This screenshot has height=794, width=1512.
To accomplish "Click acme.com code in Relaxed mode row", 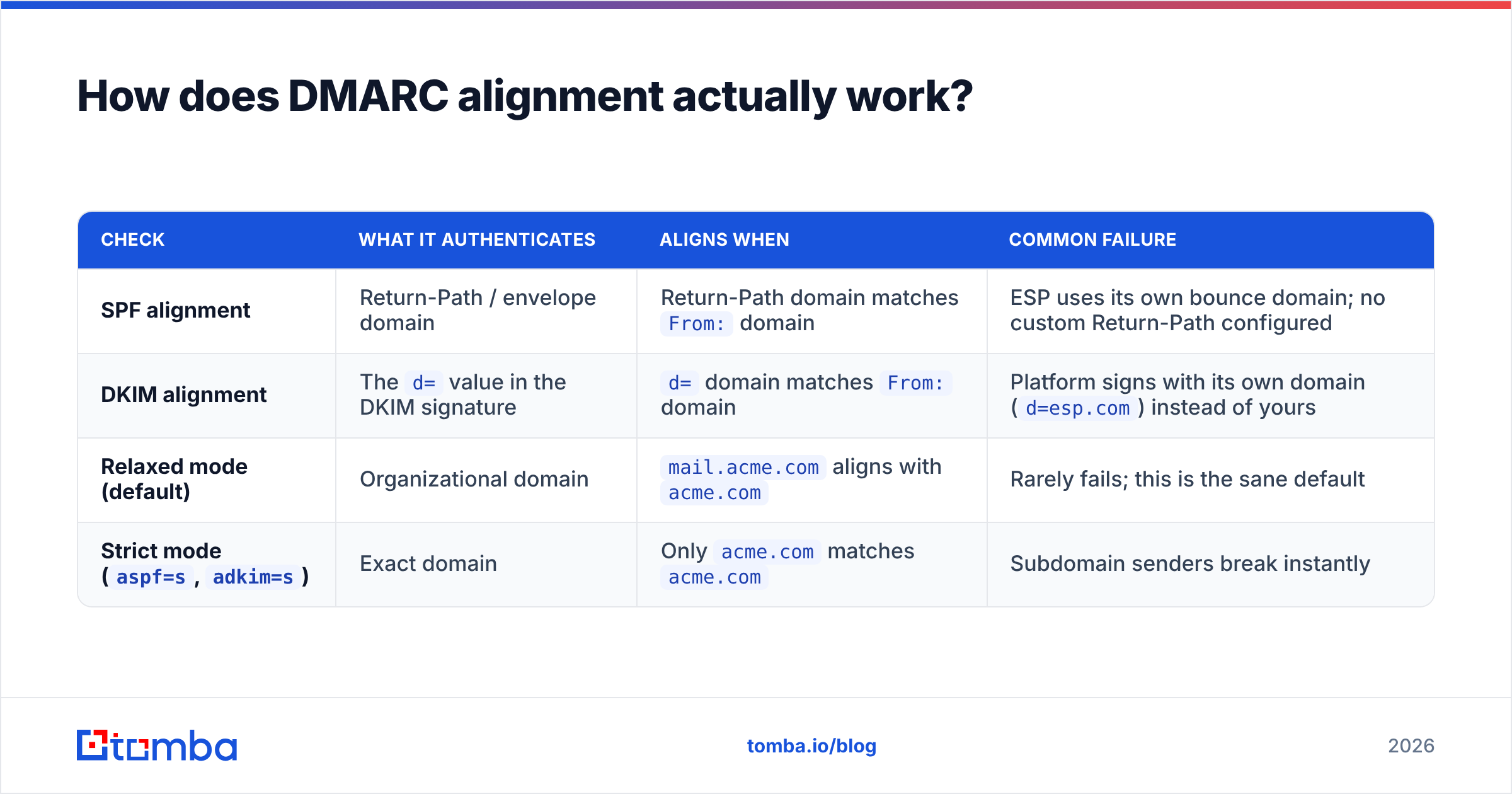I will click(x=714, y=493).
